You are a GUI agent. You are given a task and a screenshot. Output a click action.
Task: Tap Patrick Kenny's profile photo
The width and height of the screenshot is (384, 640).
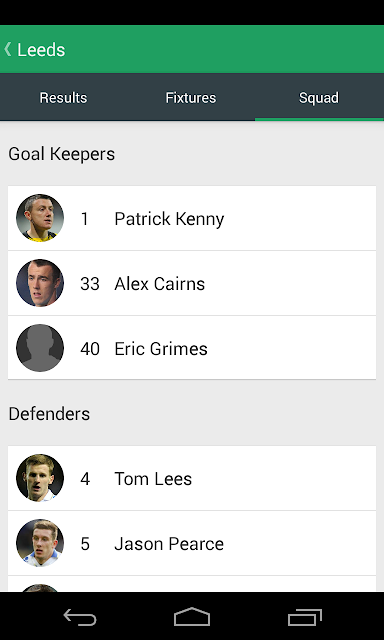pyautogui.click(x=40, y=218)
